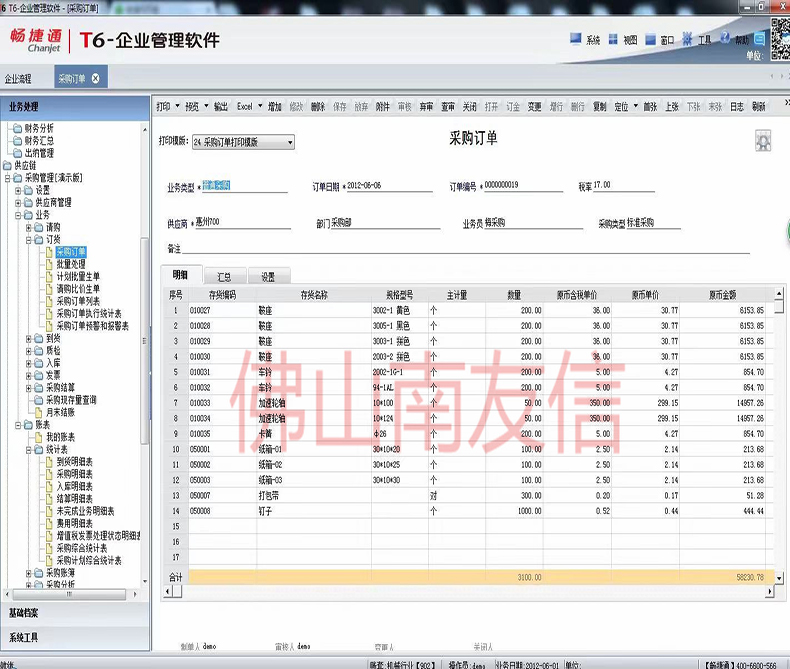The height and width of the screenshot is (669, 790).
Task: Select table cell 010027 in row 1
Action: pos(222,311)
